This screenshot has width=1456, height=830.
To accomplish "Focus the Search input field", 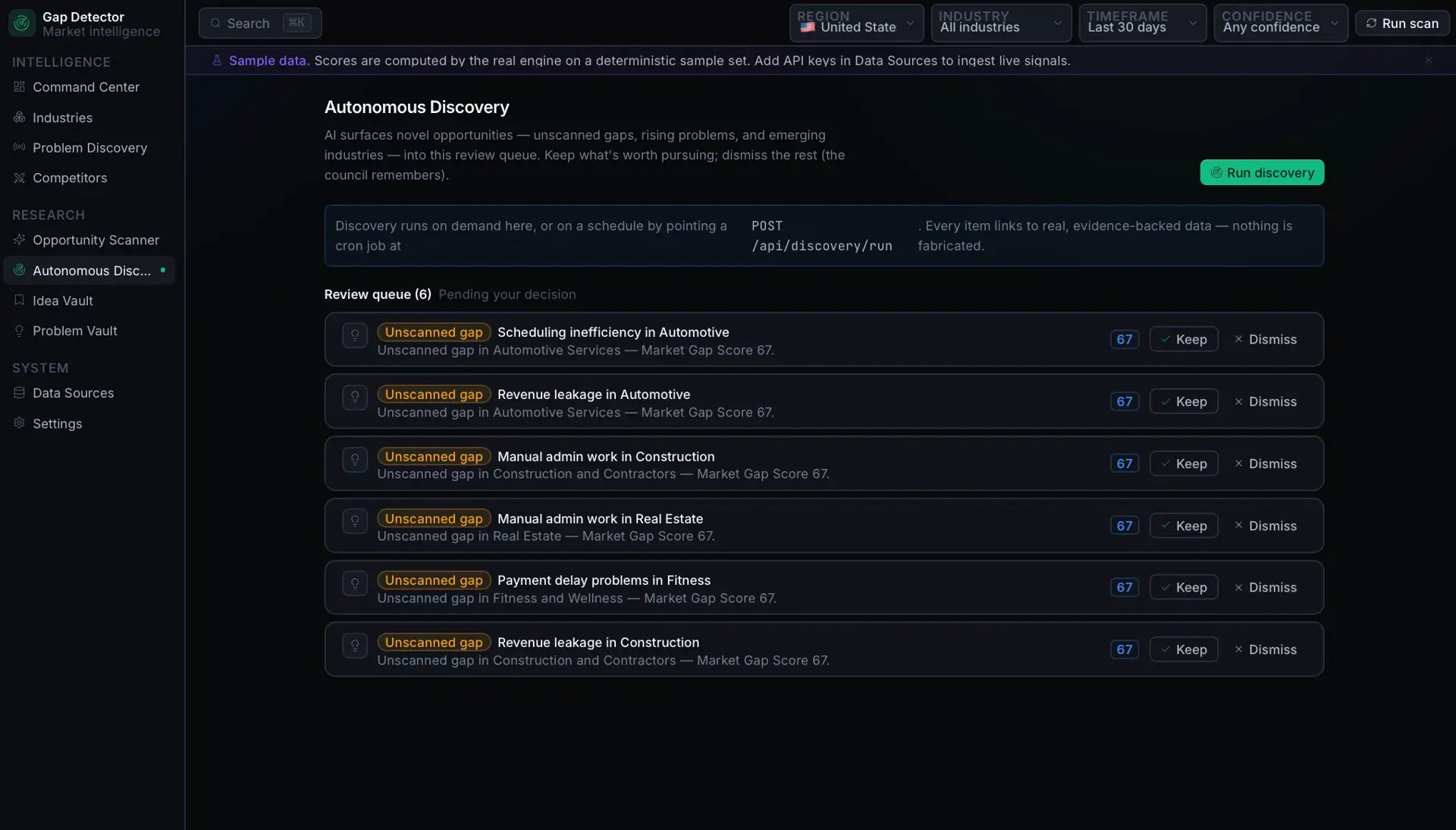I will (260, 24).
